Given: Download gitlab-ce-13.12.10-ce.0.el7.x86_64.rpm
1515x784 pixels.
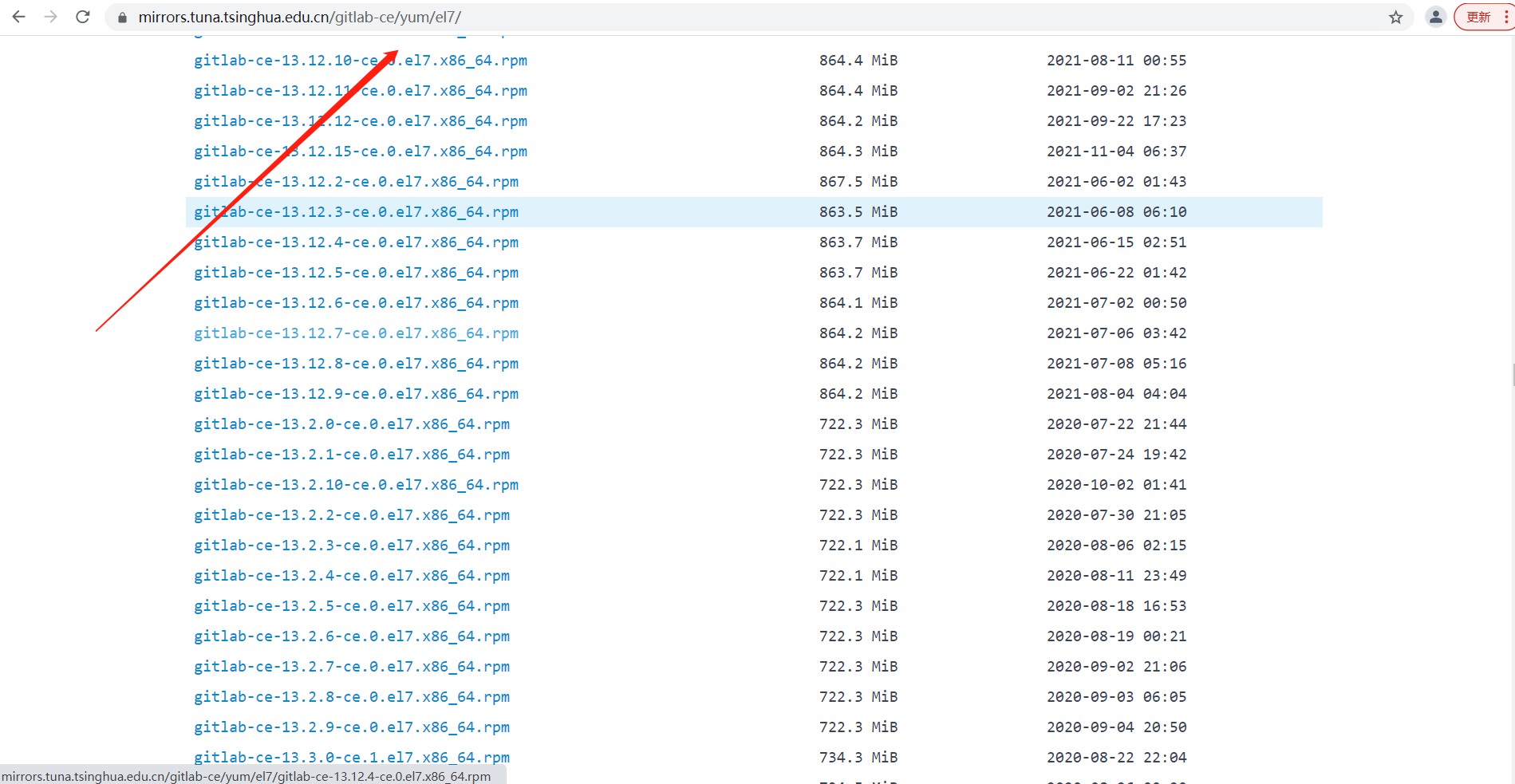Looking at the screenshot, I should pyautogui.click(x=361, y=61).
